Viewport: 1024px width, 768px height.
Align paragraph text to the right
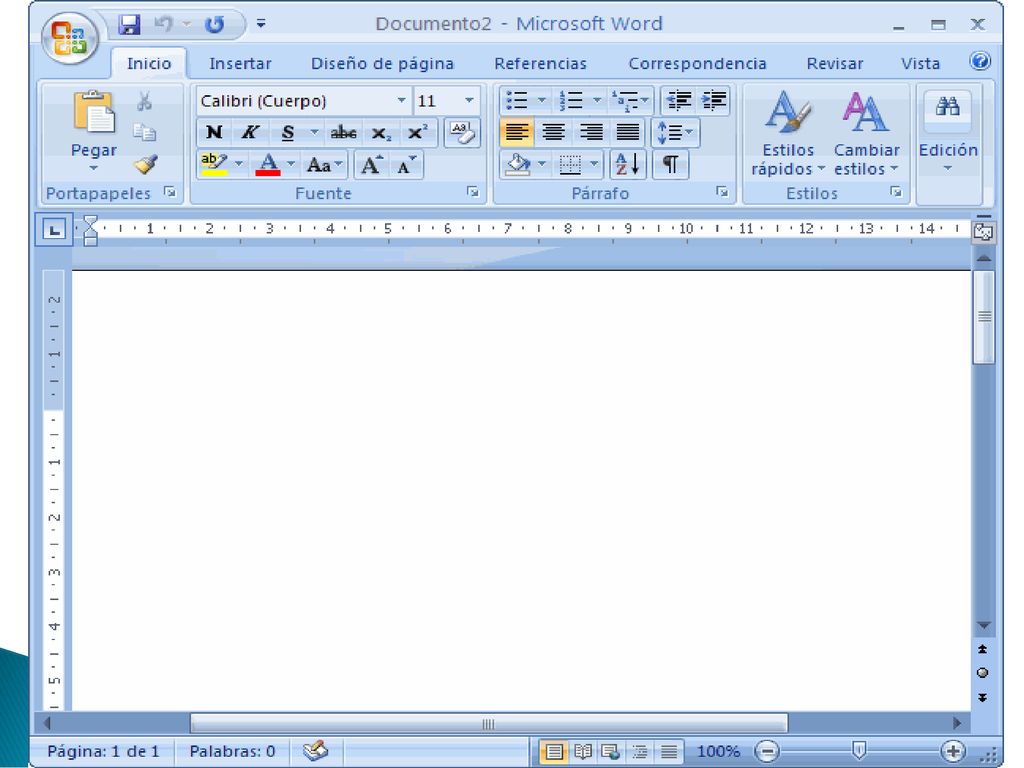click(591, 133)
